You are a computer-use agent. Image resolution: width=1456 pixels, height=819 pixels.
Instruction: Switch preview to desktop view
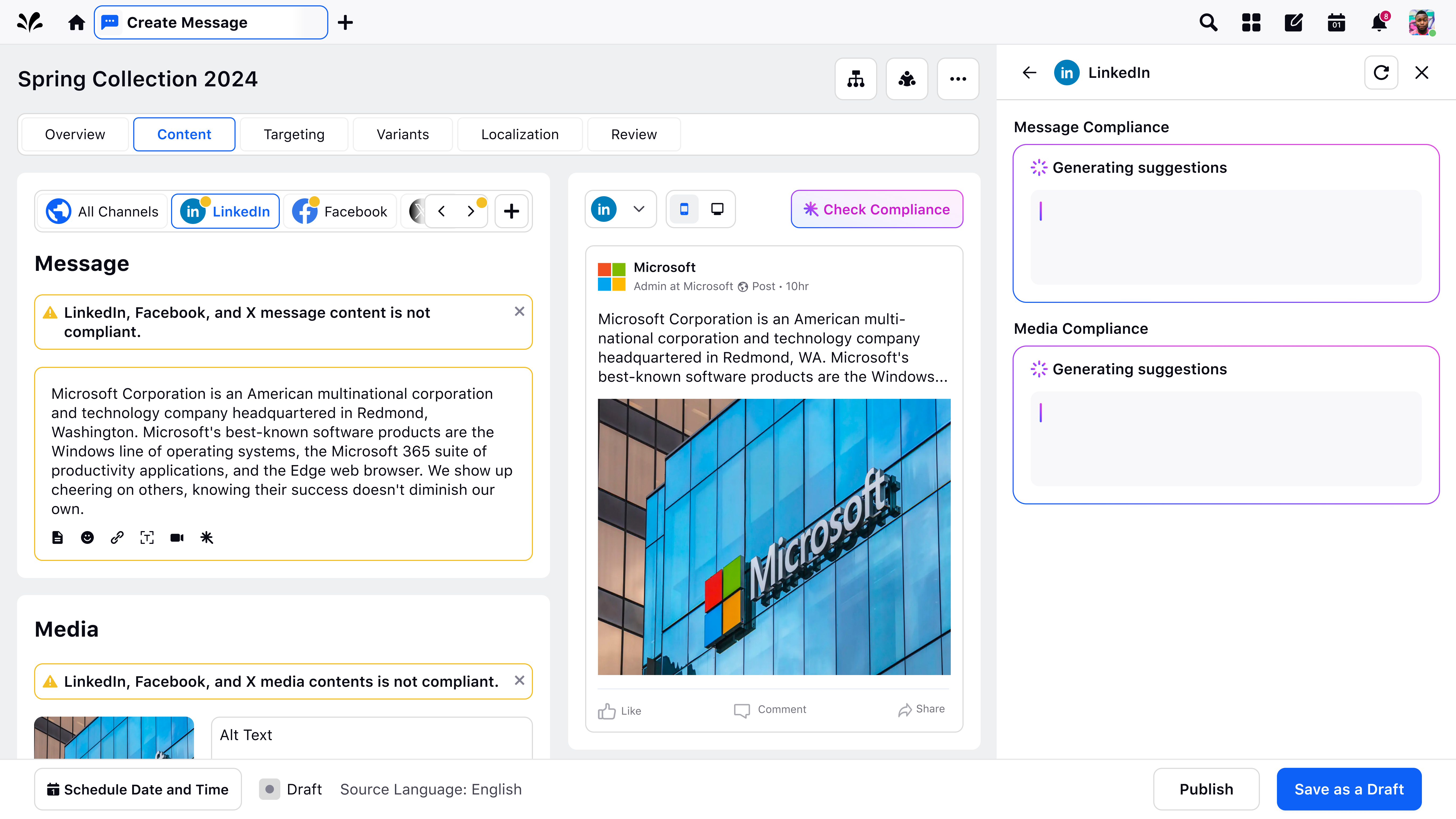(717, 209)
